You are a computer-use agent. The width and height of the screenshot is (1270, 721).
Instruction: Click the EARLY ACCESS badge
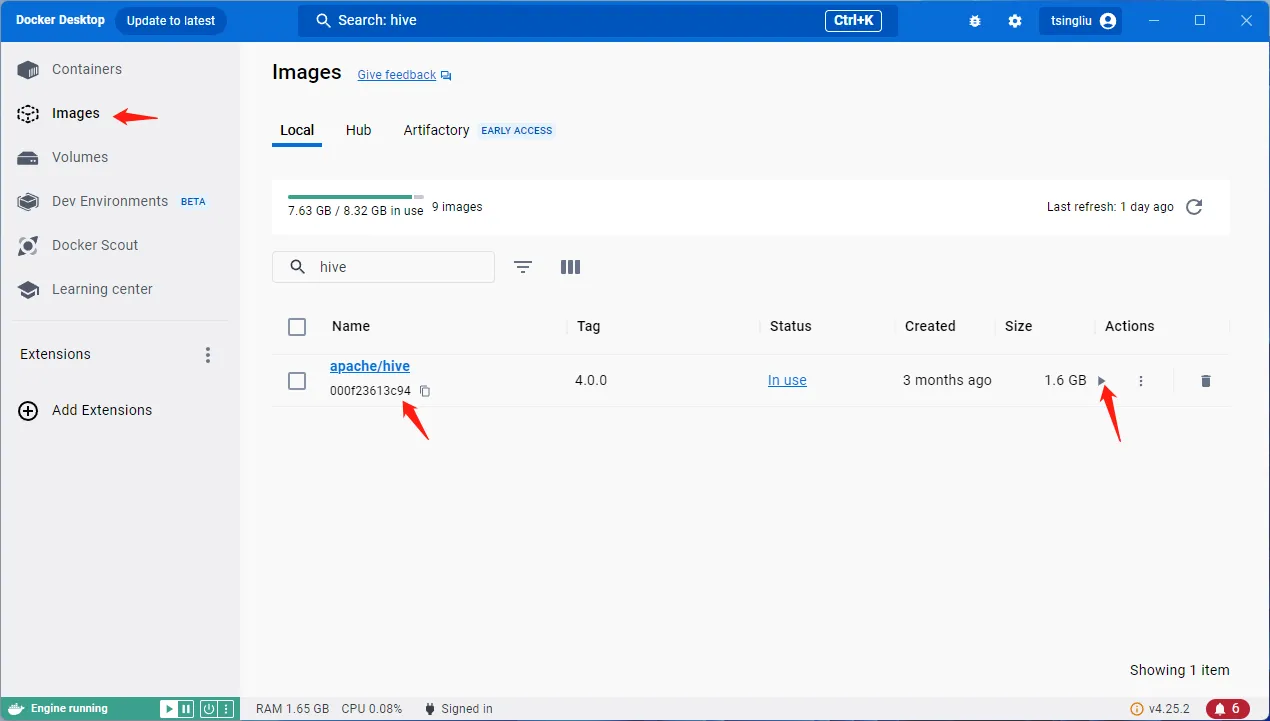coord(517,130)
